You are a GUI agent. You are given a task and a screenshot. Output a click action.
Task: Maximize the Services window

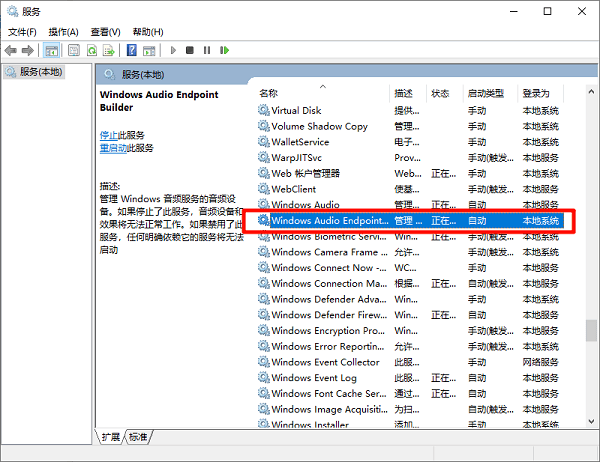coord(548,11)
